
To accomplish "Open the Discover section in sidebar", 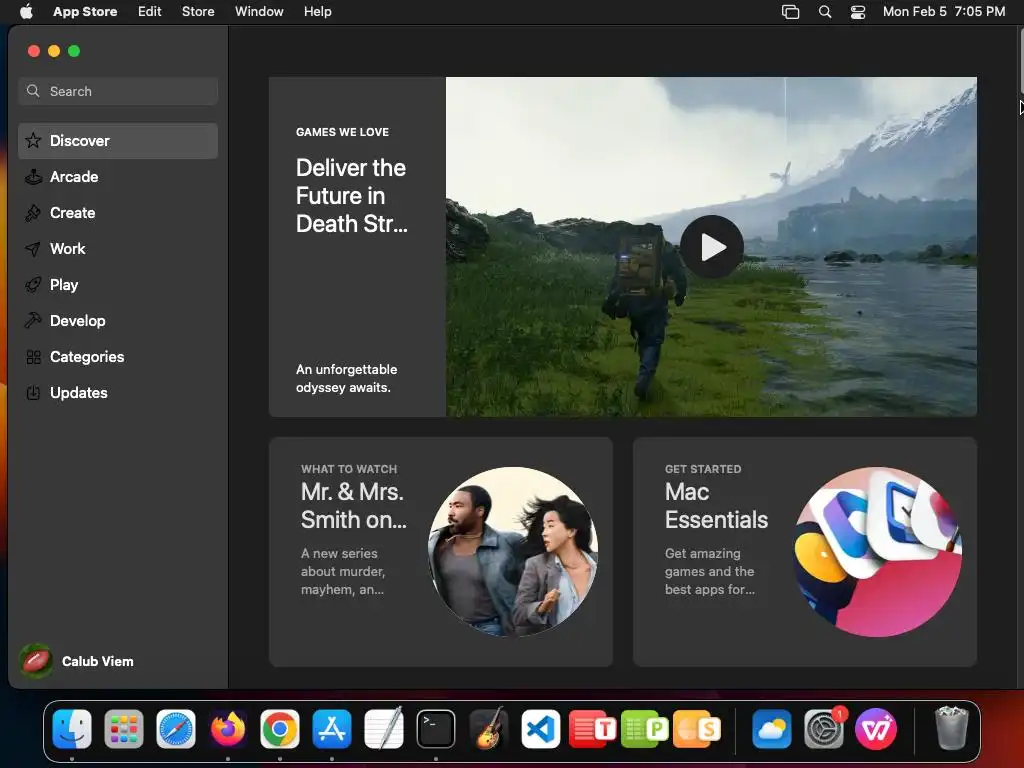I will coord(118,141).
